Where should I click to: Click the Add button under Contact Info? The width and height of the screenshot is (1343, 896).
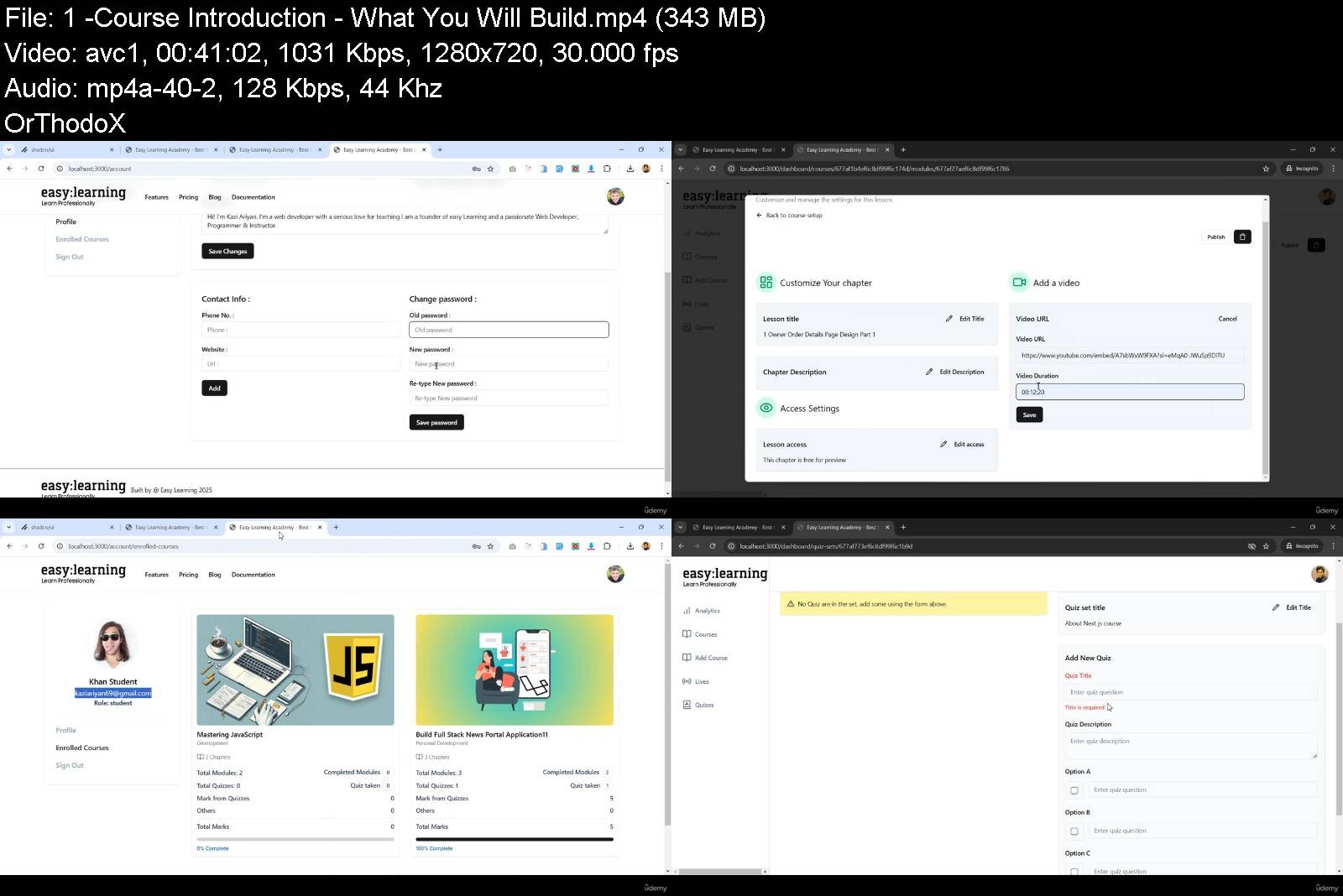click(214, 388)
